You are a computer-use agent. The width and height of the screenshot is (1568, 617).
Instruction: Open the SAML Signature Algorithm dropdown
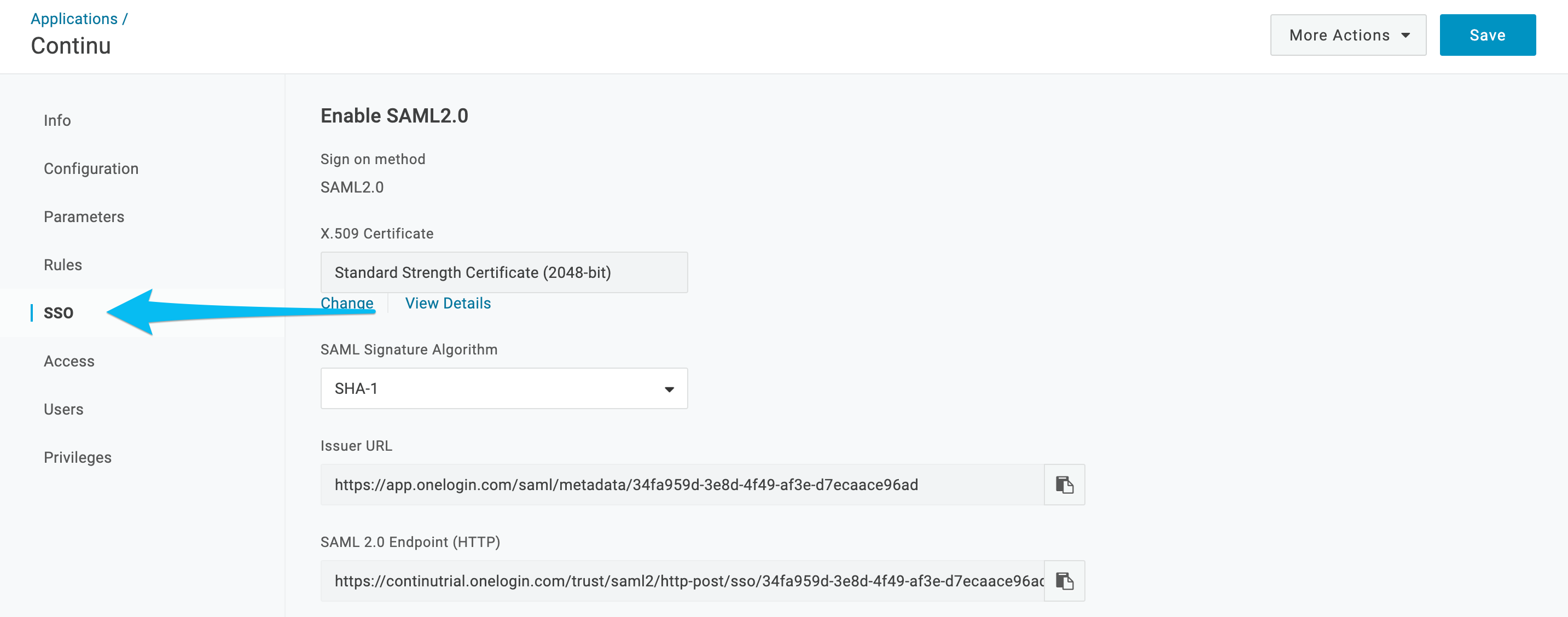[504, 388]
